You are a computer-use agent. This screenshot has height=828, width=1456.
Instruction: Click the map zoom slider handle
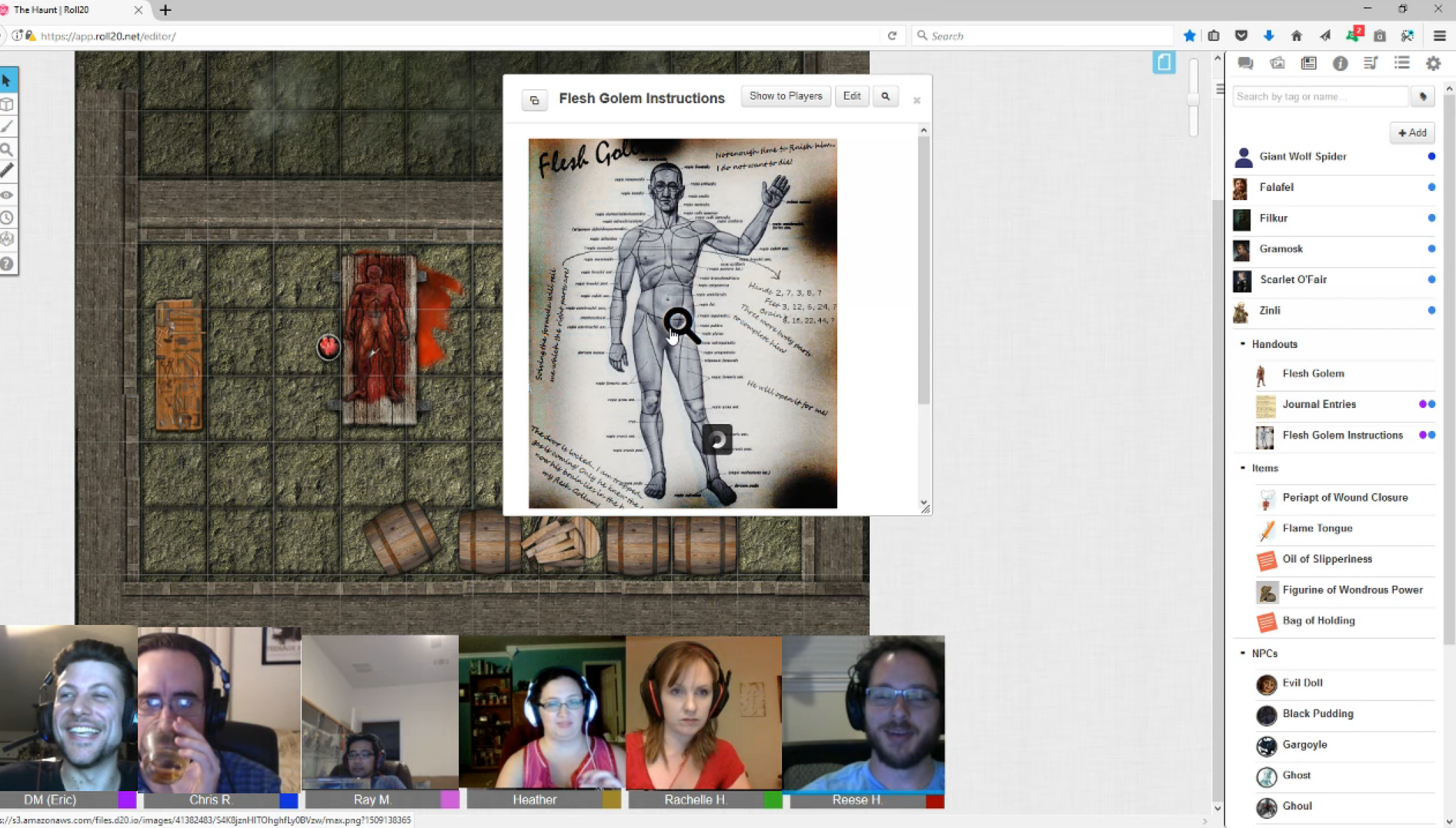(1193, 99)
